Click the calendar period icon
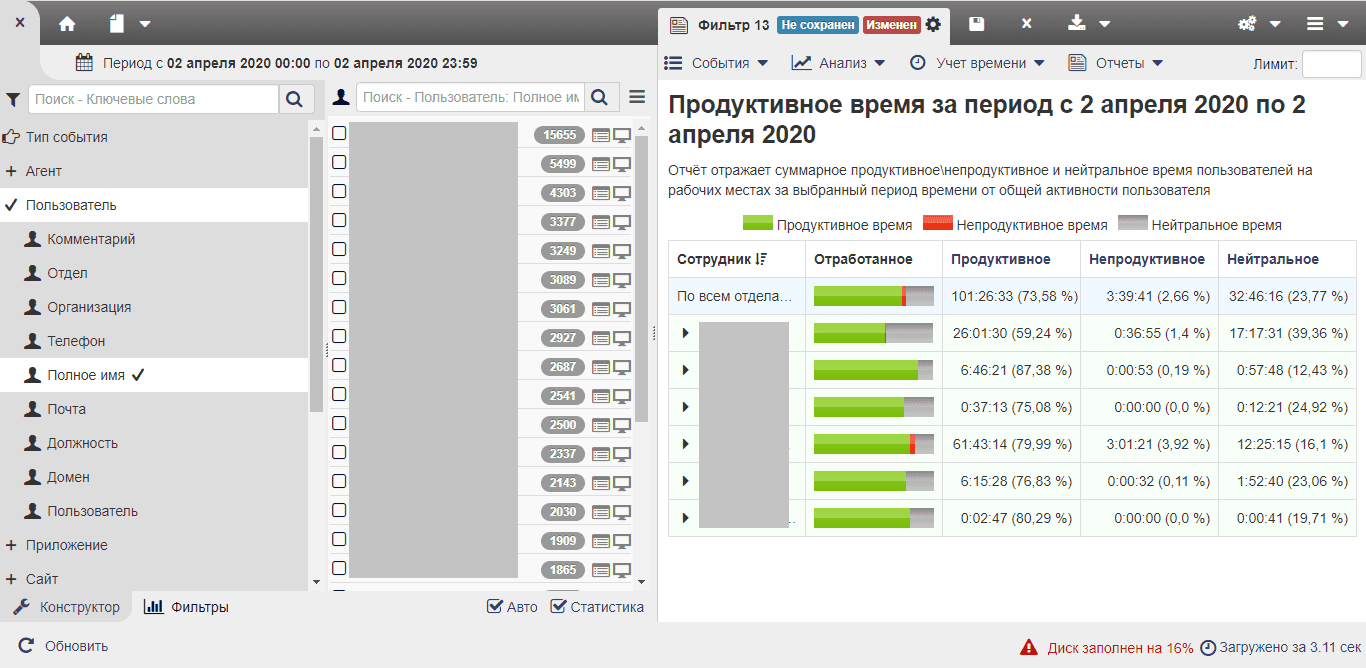This screenshot has width=1366, height=668. pyautogui.click(x=85, y=62)
